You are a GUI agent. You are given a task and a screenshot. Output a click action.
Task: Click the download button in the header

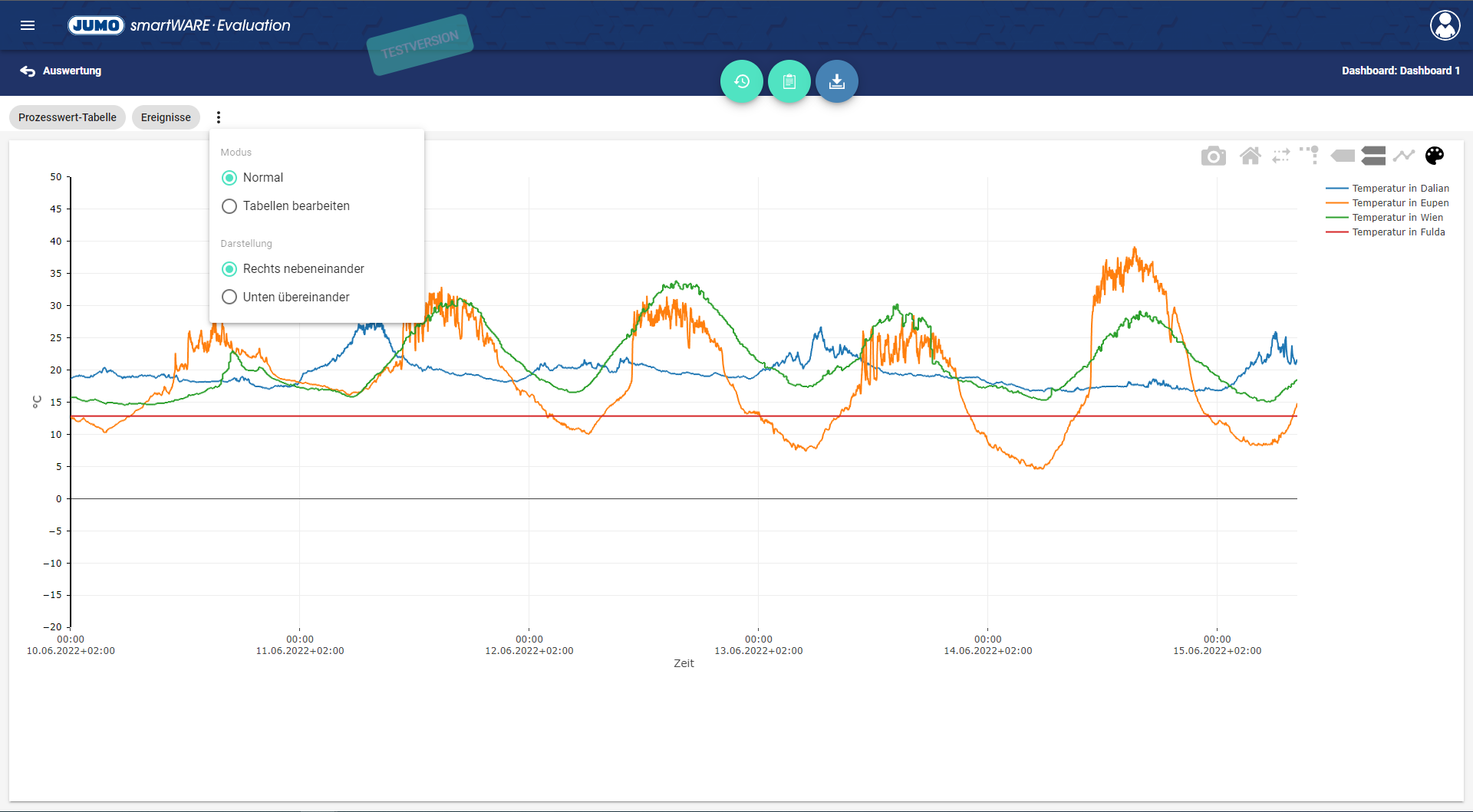[836, 81]
